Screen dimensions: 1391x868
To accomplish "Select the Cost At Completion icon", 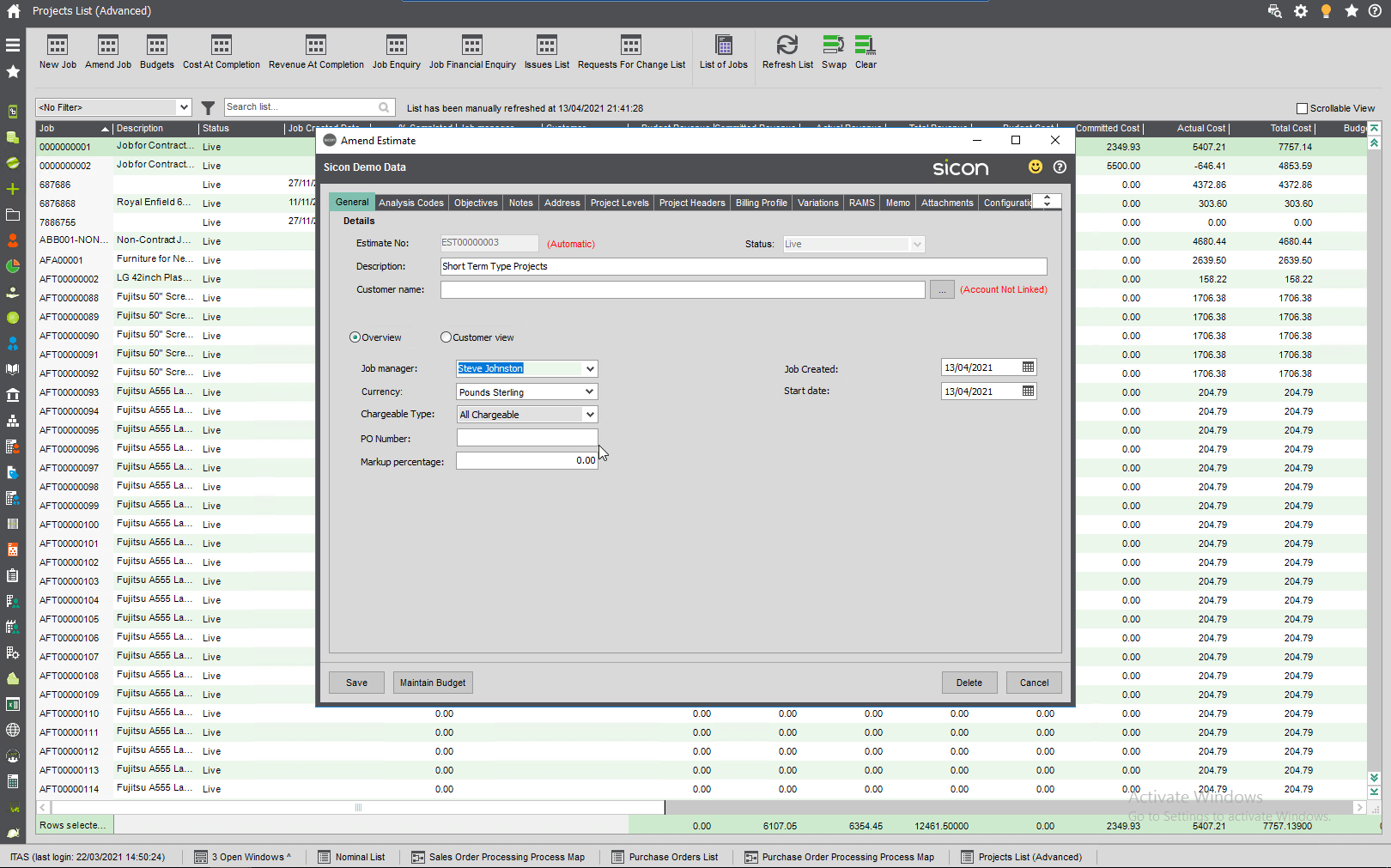I will tap(222, 52).
